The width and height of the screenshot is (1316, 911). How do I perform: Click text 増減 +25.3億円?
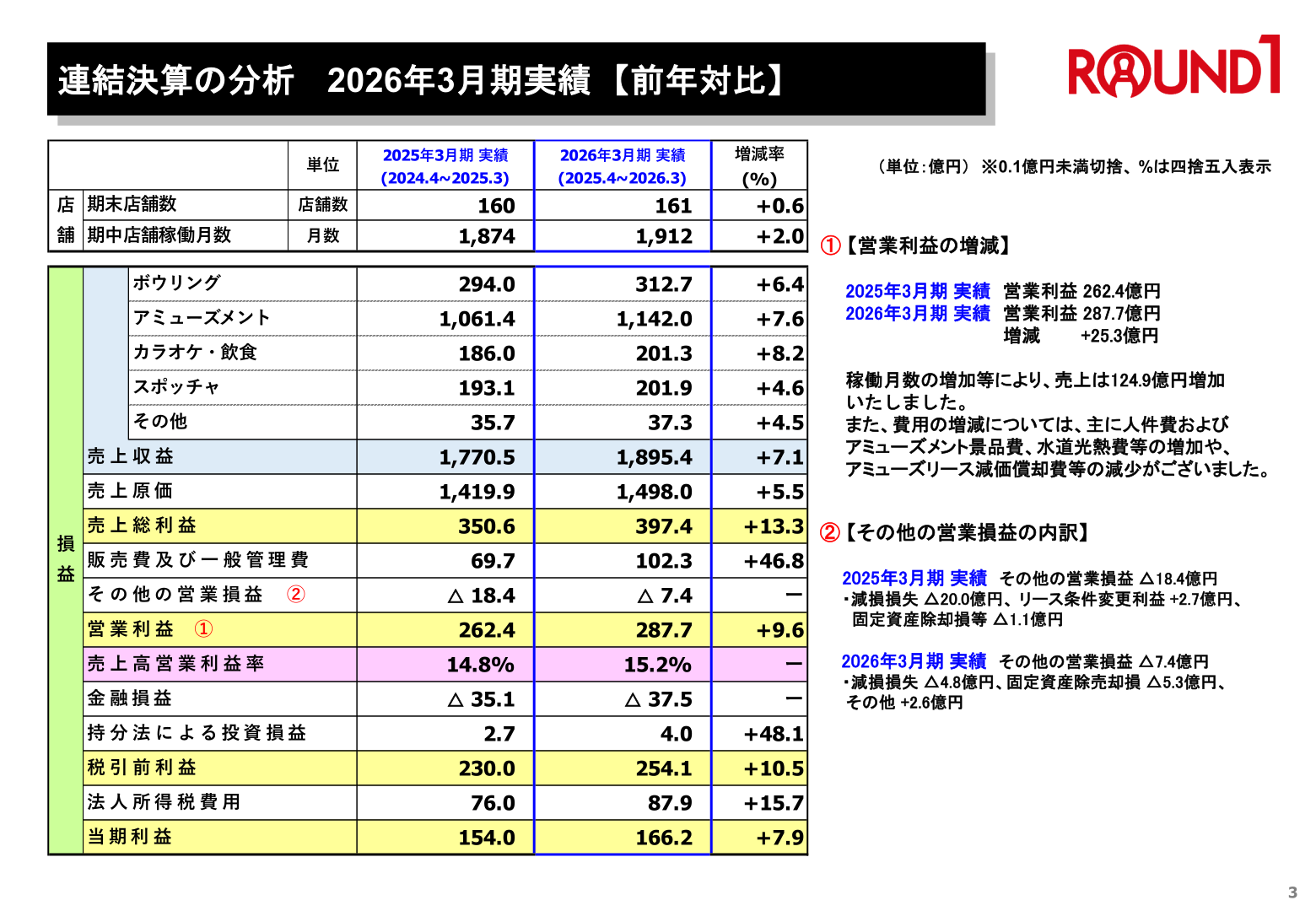point(1081,336)
